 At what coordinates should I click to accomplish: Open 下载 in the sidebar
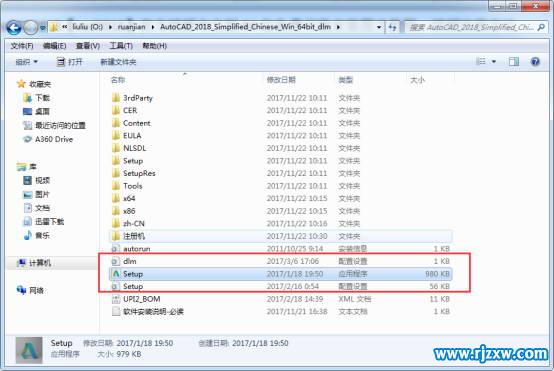[x=36, y=98]
